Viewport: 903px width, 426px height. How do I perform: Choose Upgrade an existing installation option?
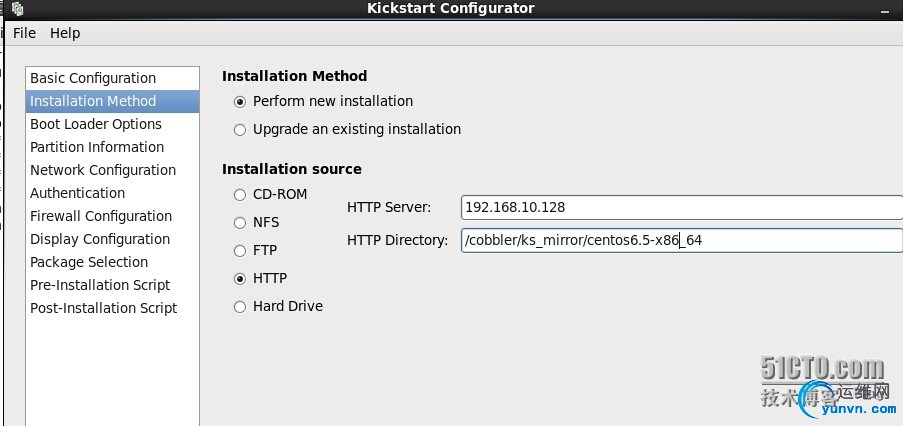tap(239, 130)
